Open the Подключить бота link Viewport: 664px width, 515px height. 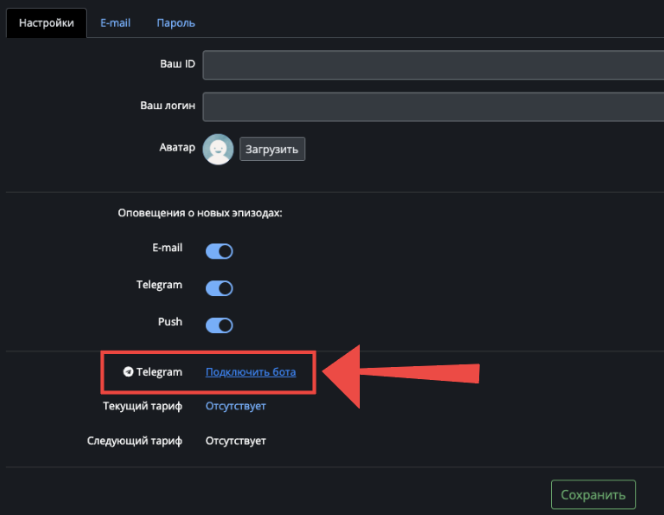point(250,372)
